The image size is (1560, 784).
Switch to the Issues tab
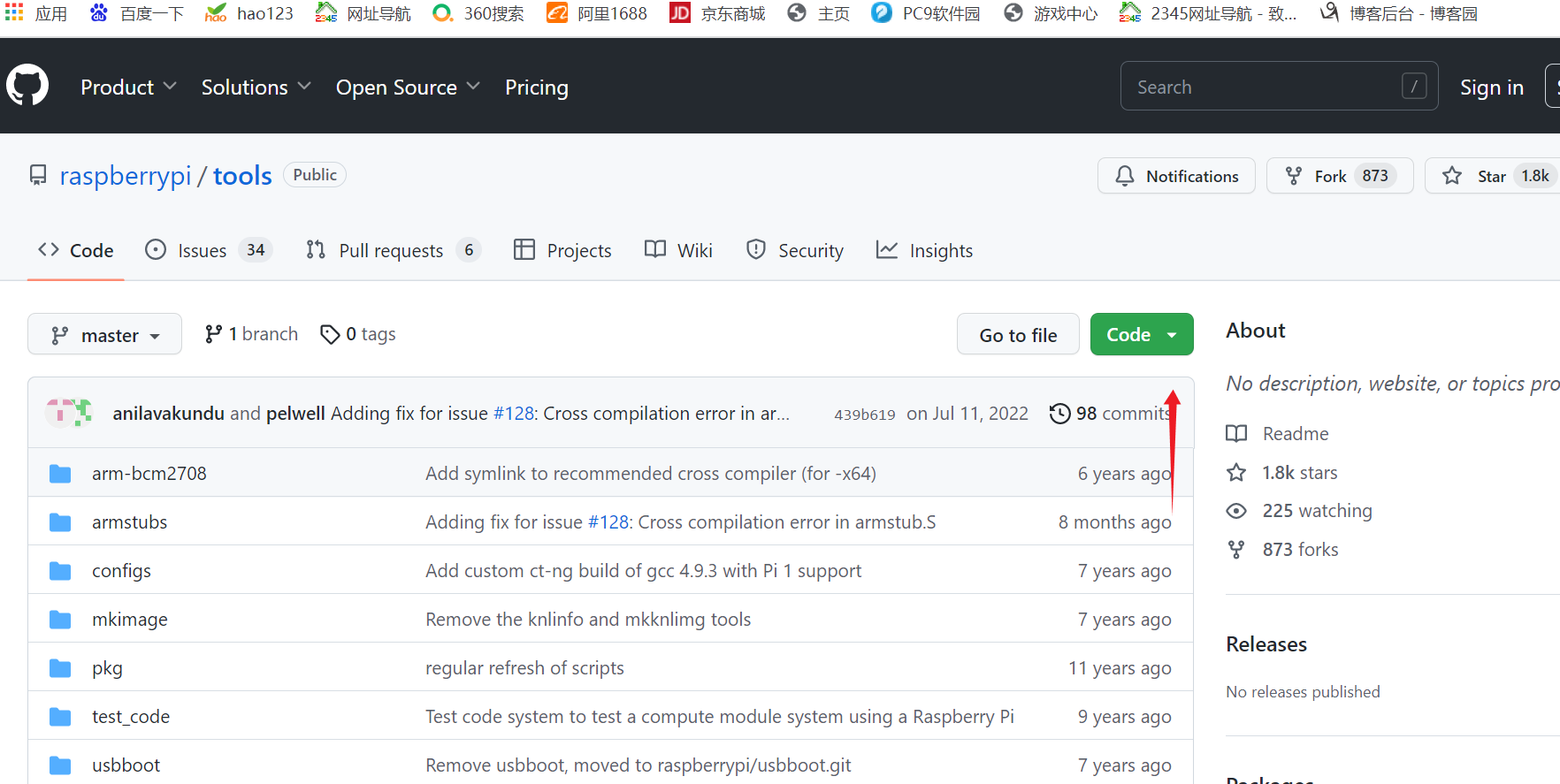coord(209,250)
